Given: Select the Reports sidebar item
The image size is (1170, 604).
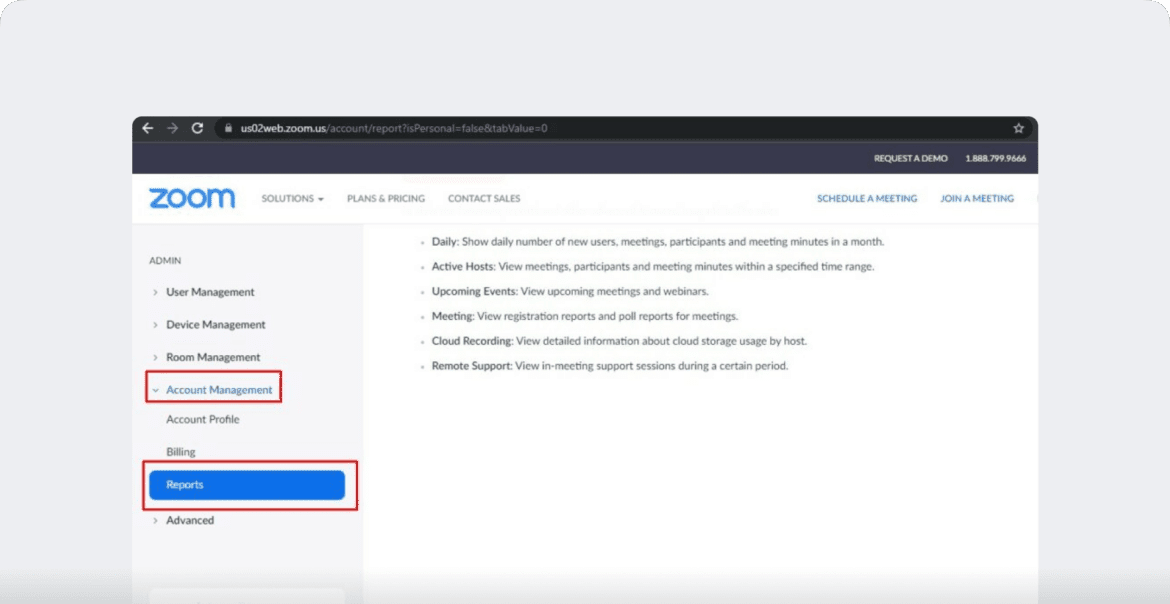Looking at the screenshot, I should 247,485.
